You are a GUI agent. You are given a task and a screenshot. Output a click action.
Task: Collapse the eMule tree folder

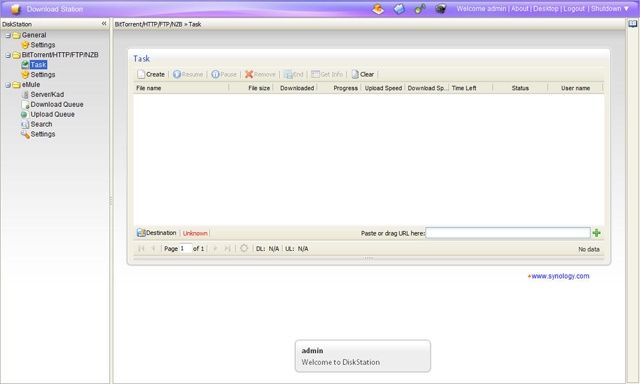click(8, 85)
